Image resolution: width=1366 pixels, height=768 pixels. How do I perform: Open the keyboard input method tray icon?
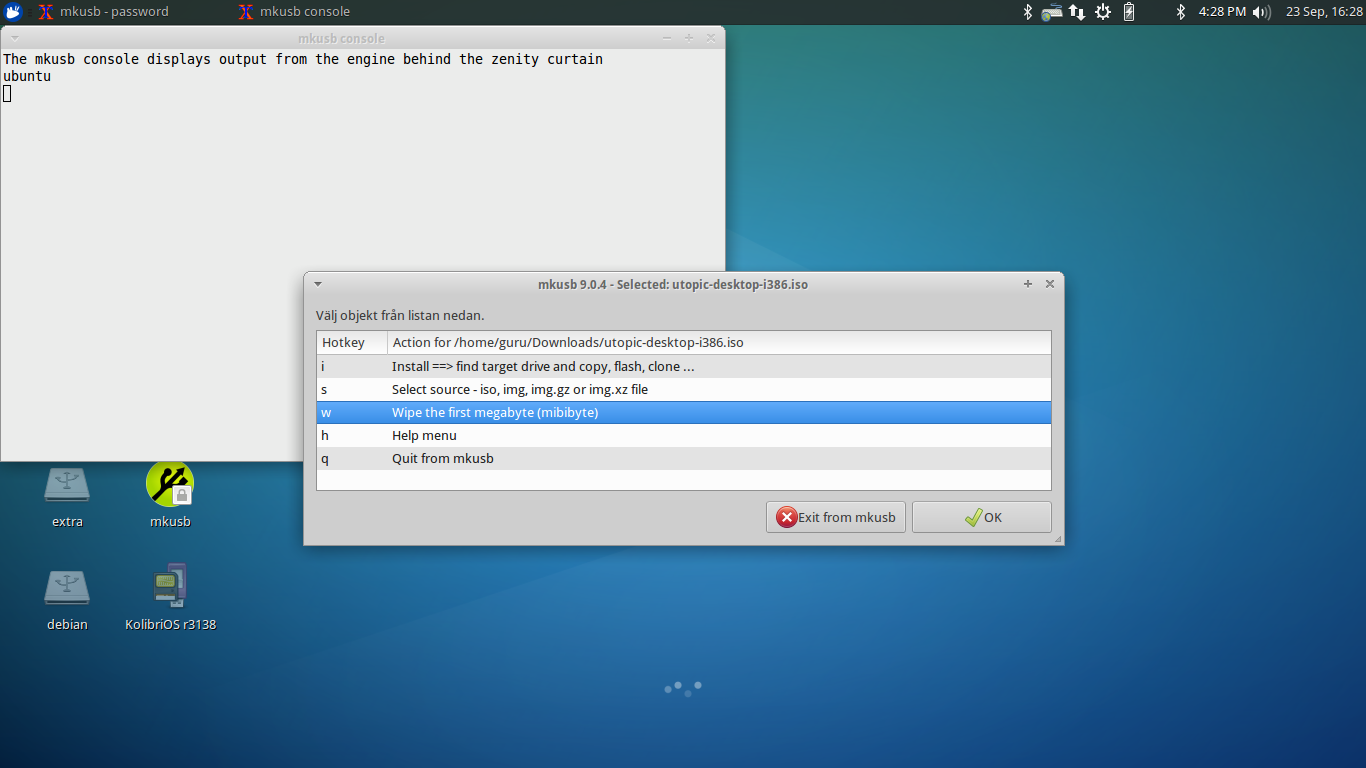(x=1052, y=12)
